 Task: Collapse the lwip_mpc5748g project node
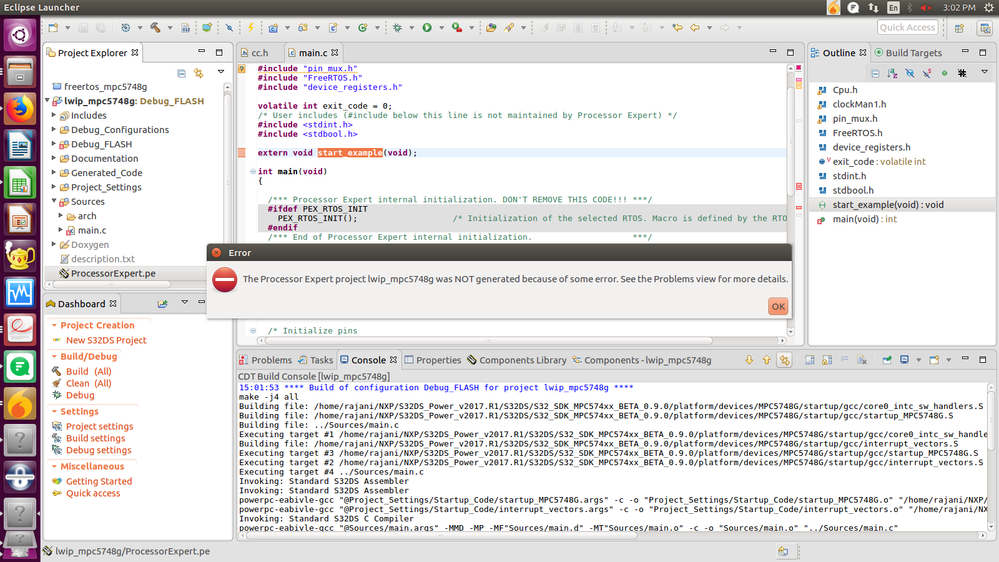coord(47,101)
